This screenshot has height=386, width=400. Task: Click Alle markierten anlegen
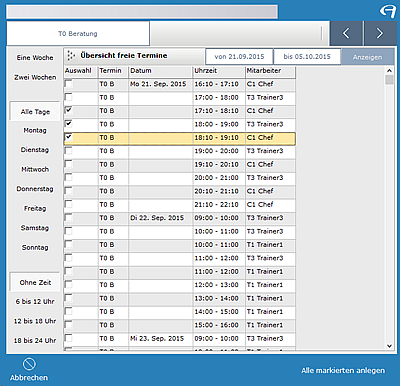(x=343, y=371)
